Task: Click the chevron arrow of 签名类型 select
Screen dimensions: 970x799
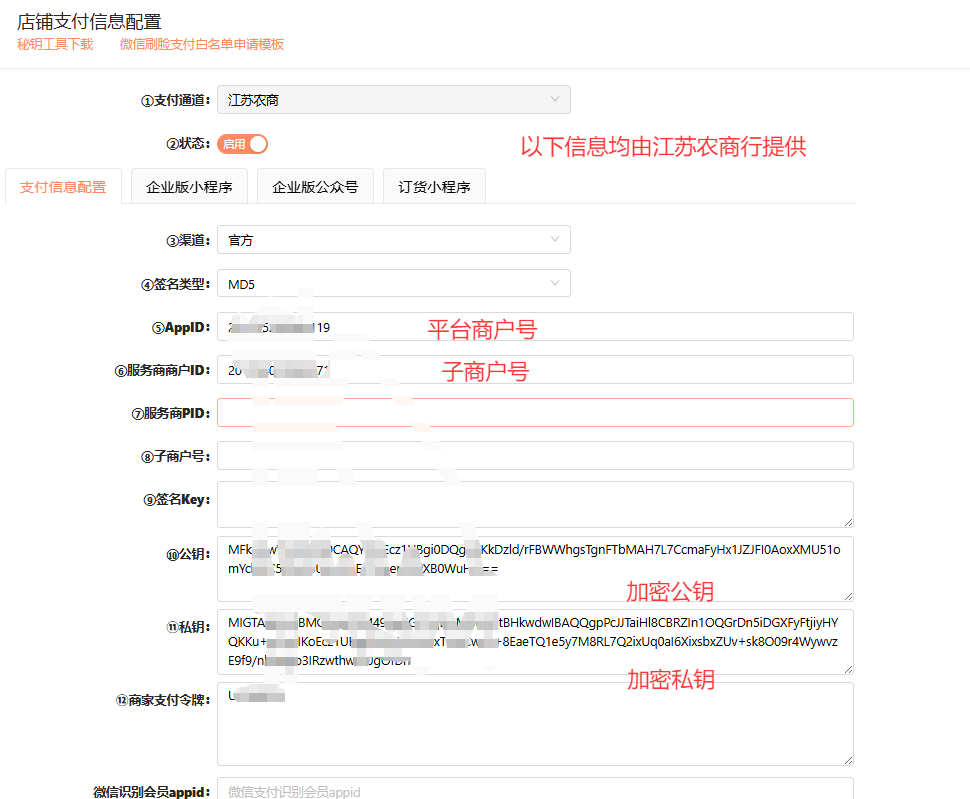Action: tap(555, 283)
